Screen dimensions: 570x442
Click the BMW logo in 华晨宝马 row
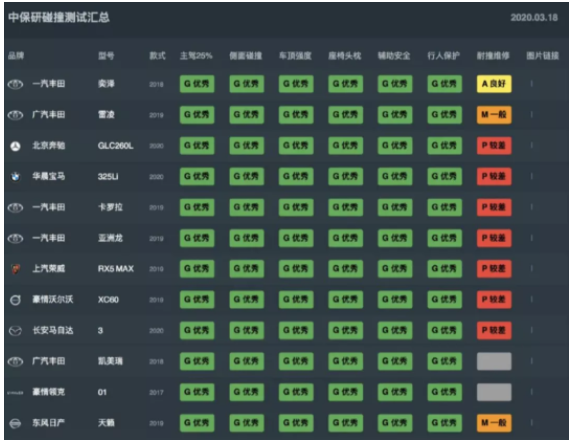coord(15,177)
